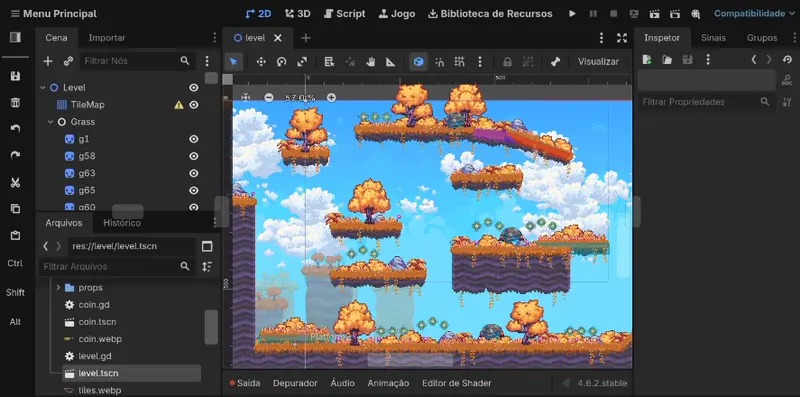800x397 pixels.
Task: Open the Áudio bottom panel
Action: click(342, 383)
